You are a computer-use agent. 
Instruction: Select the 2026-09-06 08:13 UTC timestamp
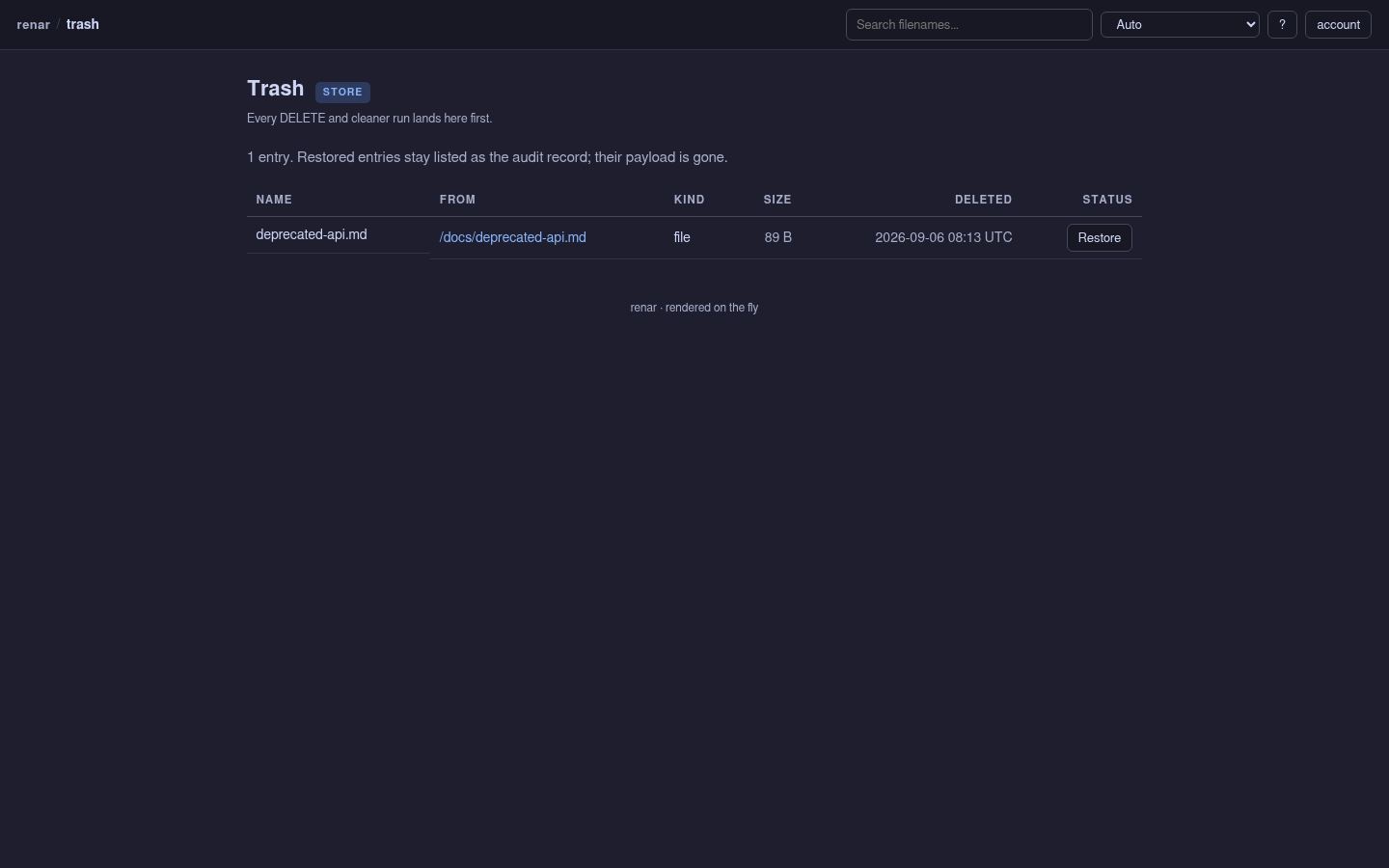tap(943, 237)
